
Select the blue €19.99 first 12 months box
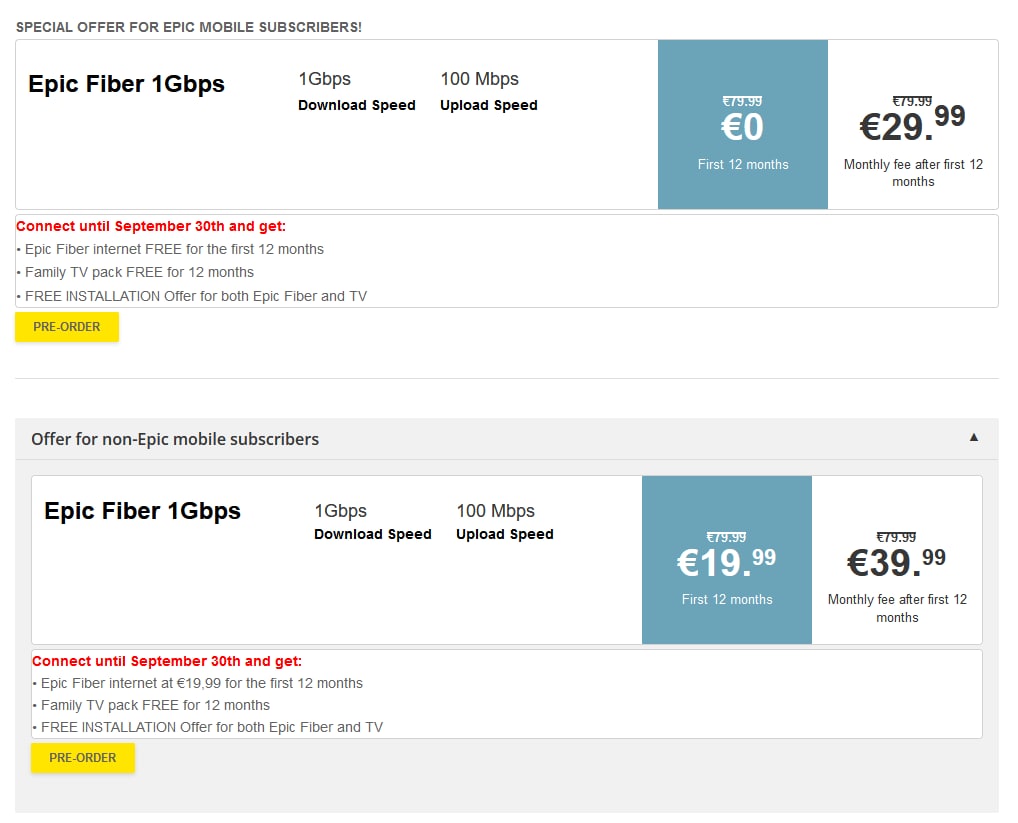click(726, 559)
